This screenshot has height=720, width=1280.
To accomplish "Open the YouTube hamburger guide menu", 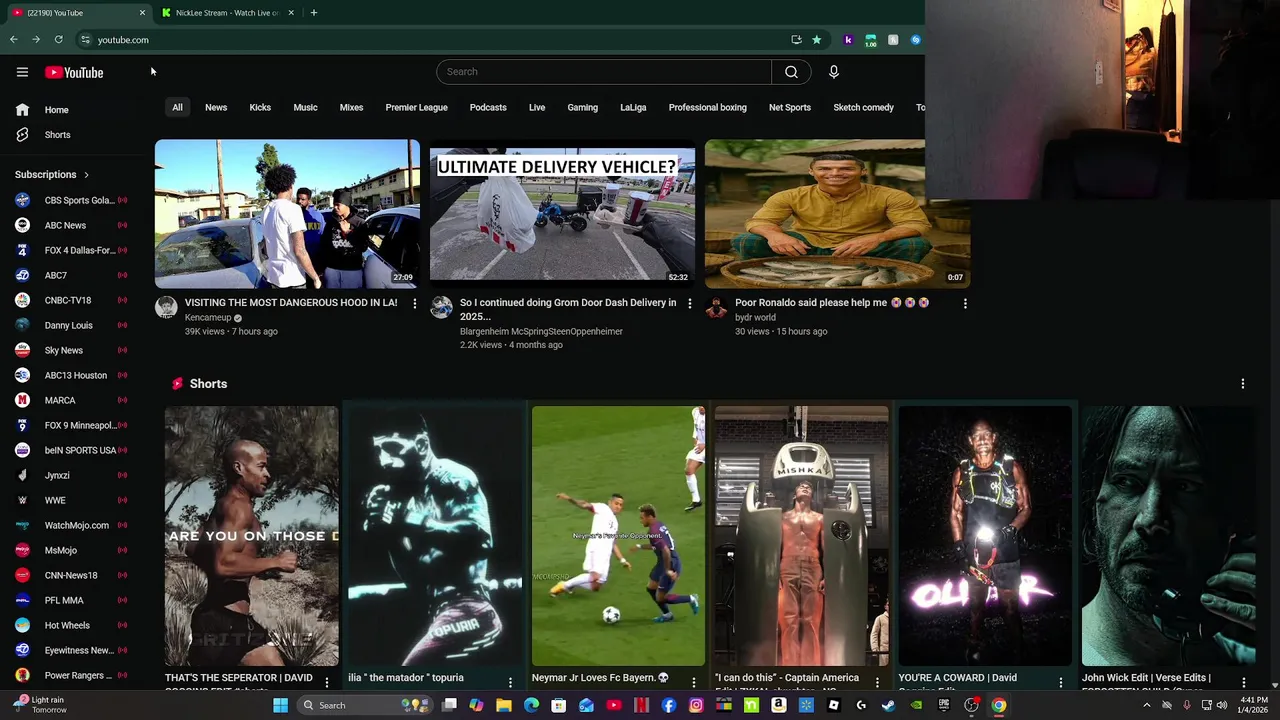I will point(22,72).
